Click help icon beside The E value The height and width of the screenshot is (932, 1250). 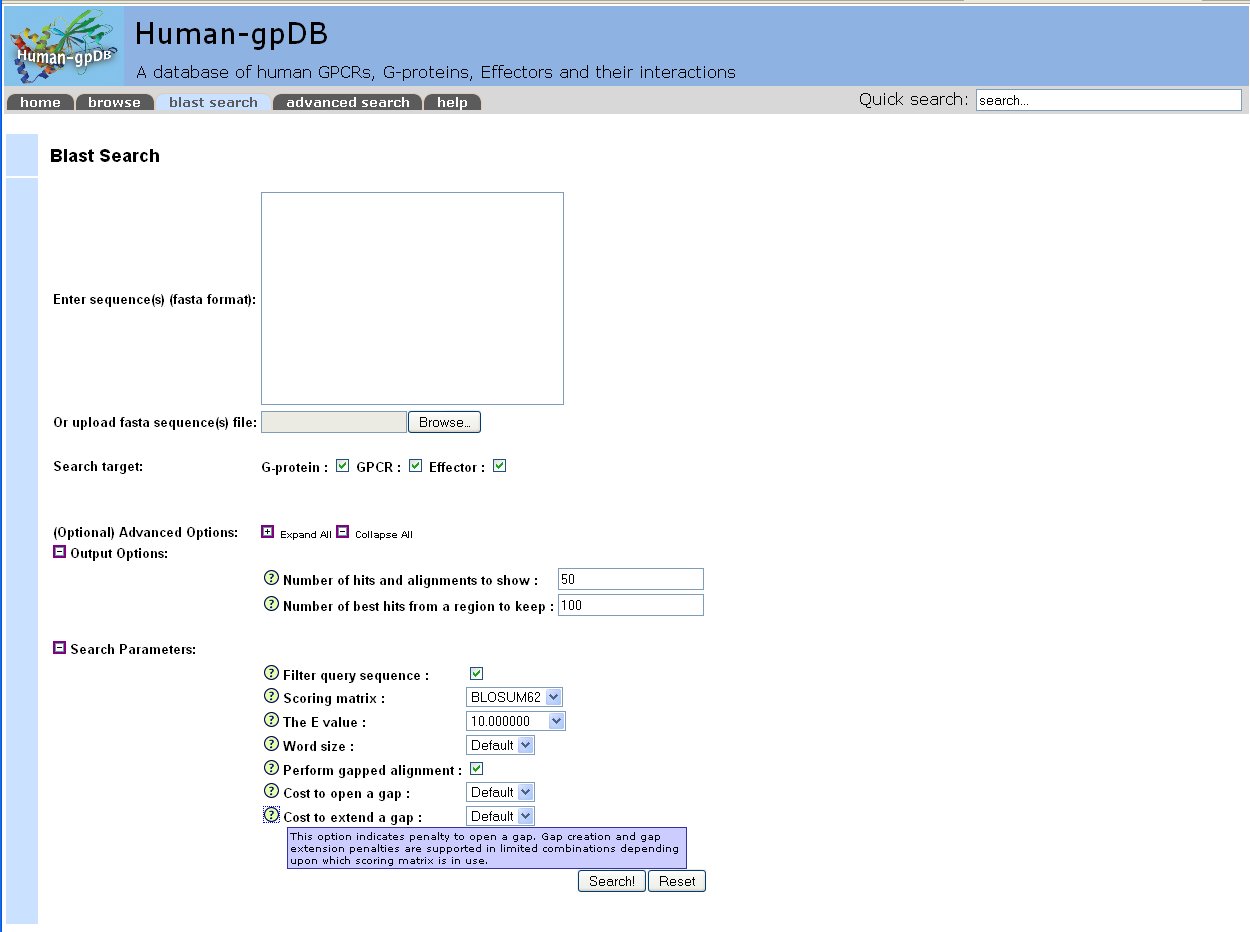(270, 721)
